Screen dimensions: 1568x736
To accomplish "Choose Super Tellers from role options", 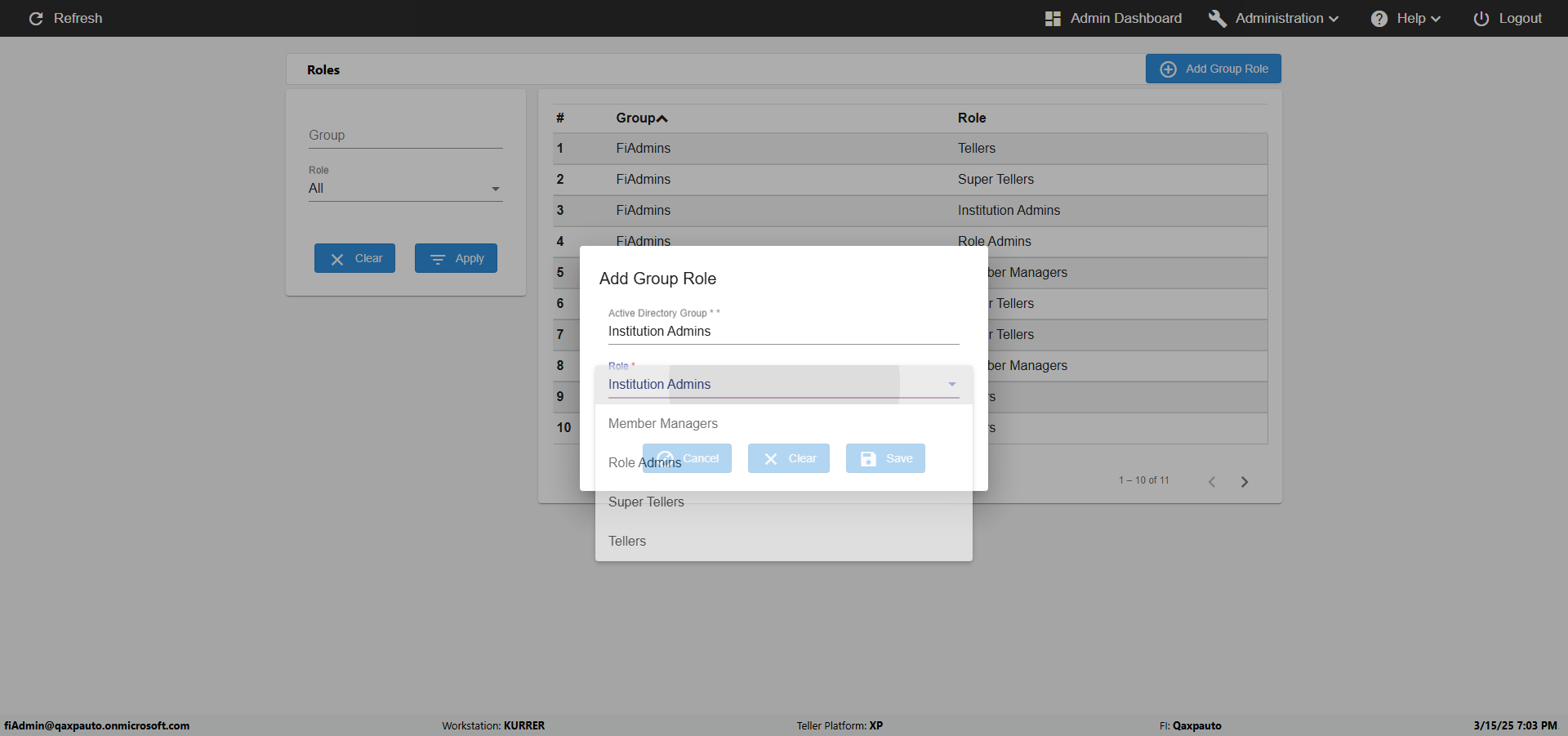I will coord(784,502).
